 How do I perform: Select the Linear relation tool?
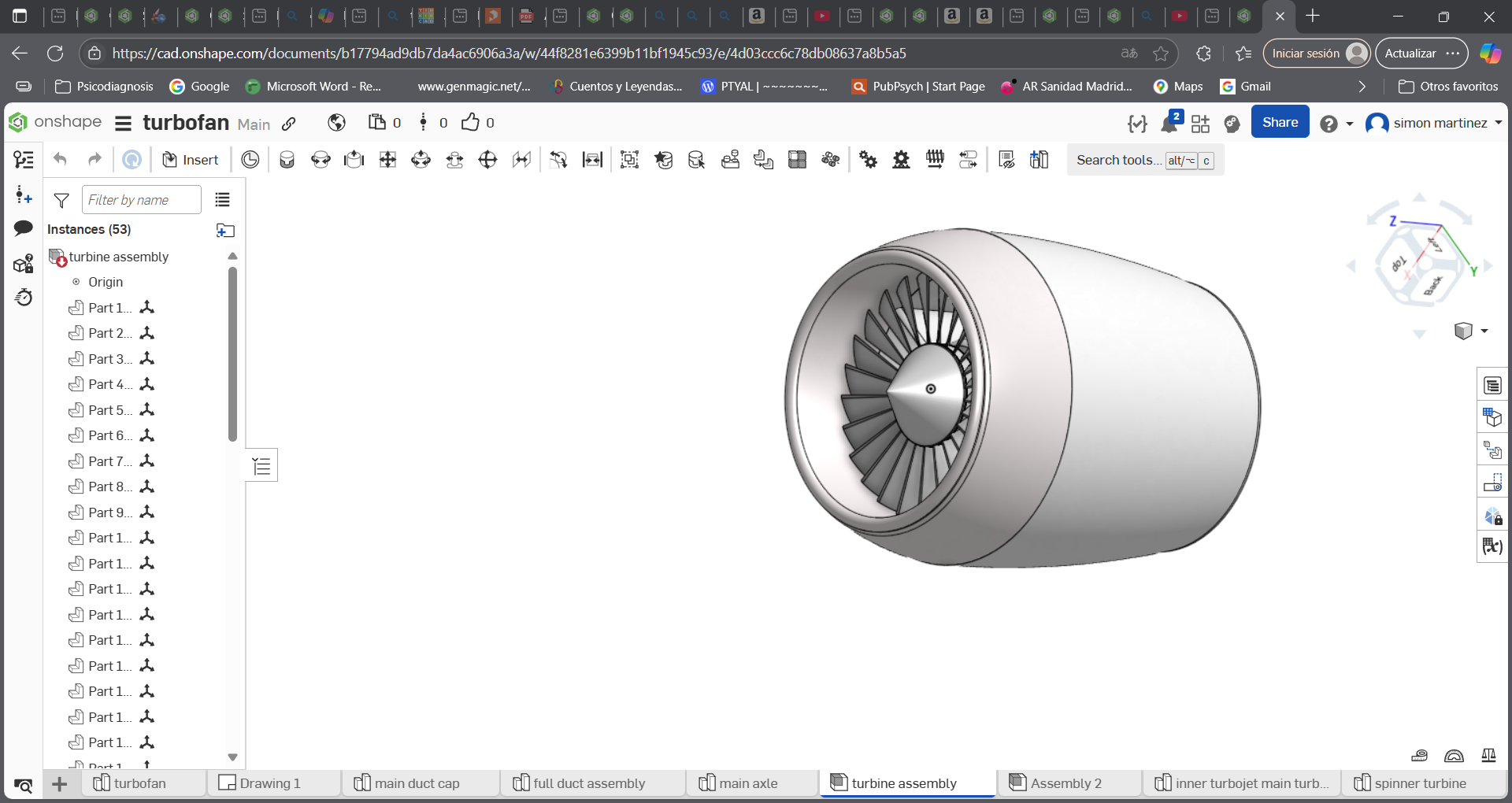coord(968,160)
